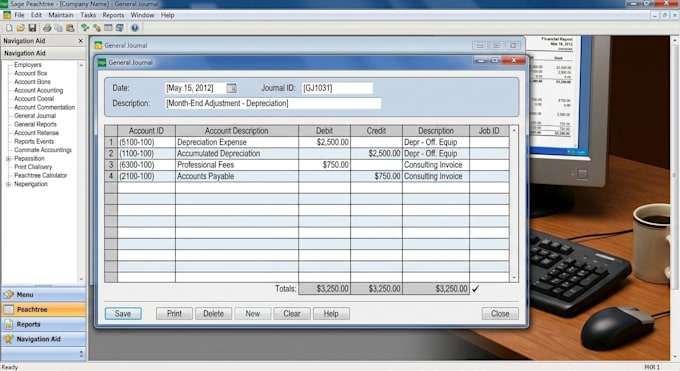Viewport: 680px width, 371px height.
Task: Click the navigation tree scroll-down arrow
Action: pyautogui.click(x=81, y=279)
